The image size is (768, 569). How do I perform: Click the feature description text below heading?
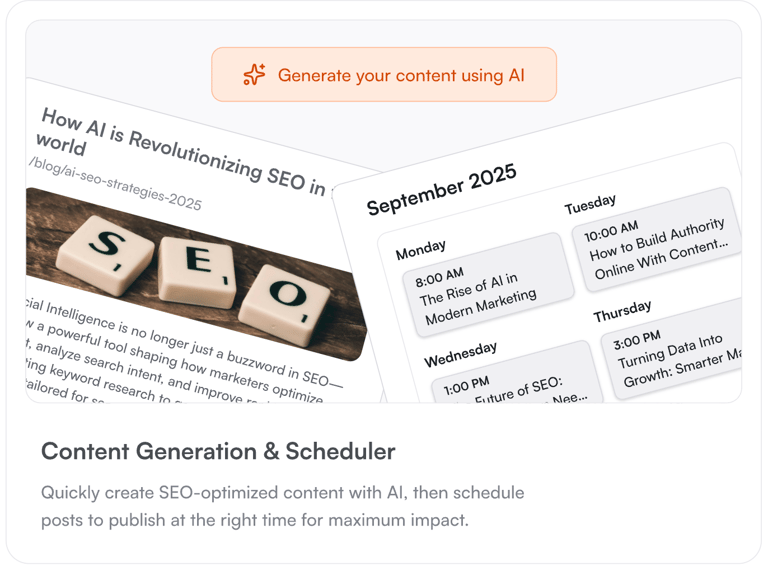(x=282, y=506)
